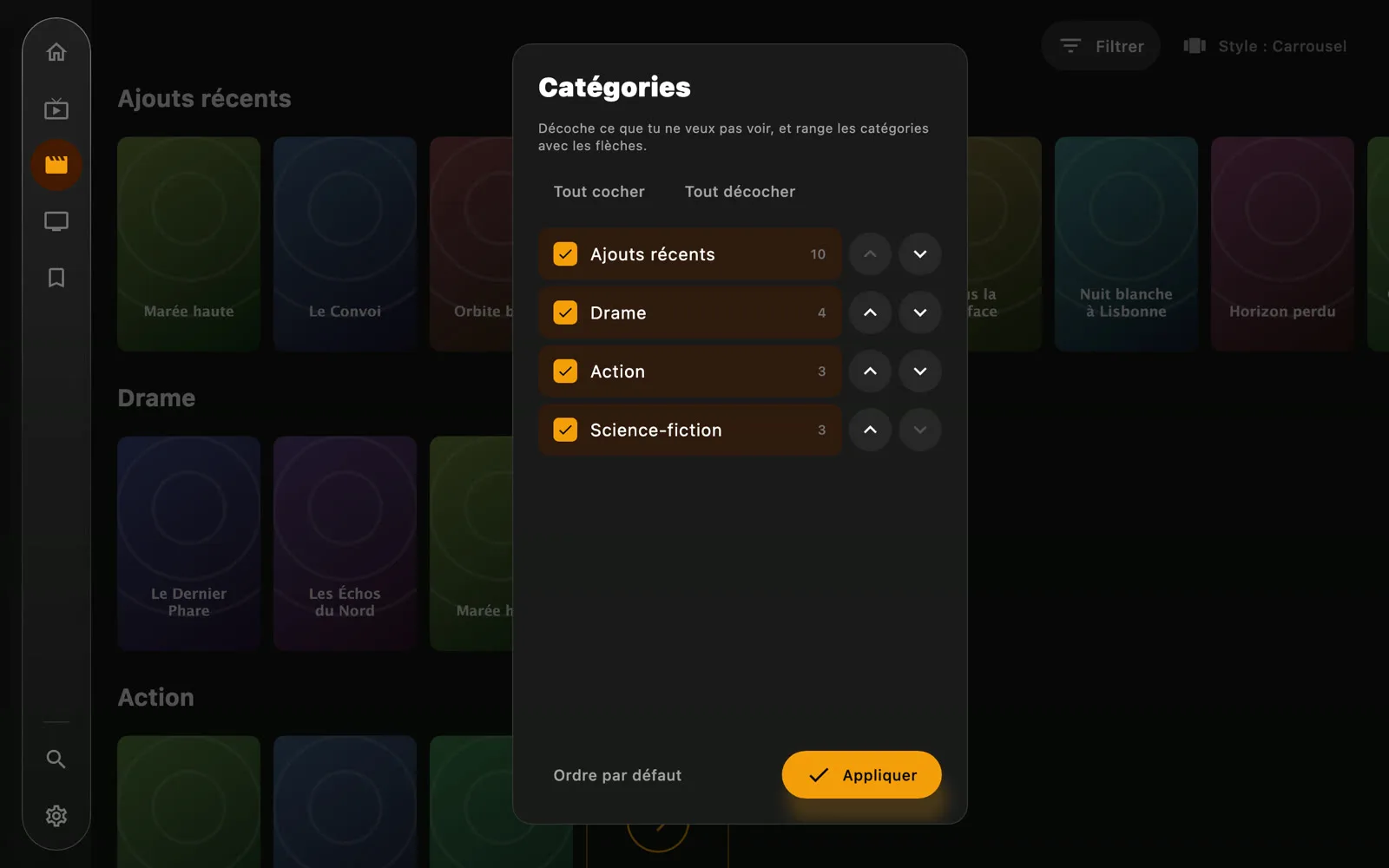The image size is (1389, 868).
Task: Reset with Ordre par défaut
Action: (x=617, y=775)
